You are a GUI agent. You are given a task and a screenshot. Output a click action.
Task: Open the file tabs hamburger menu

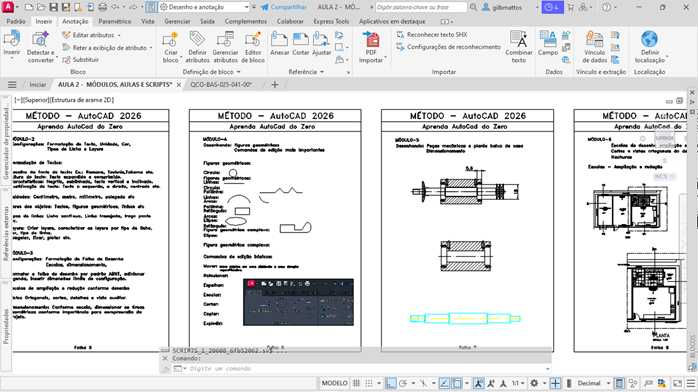click(12, 85)
